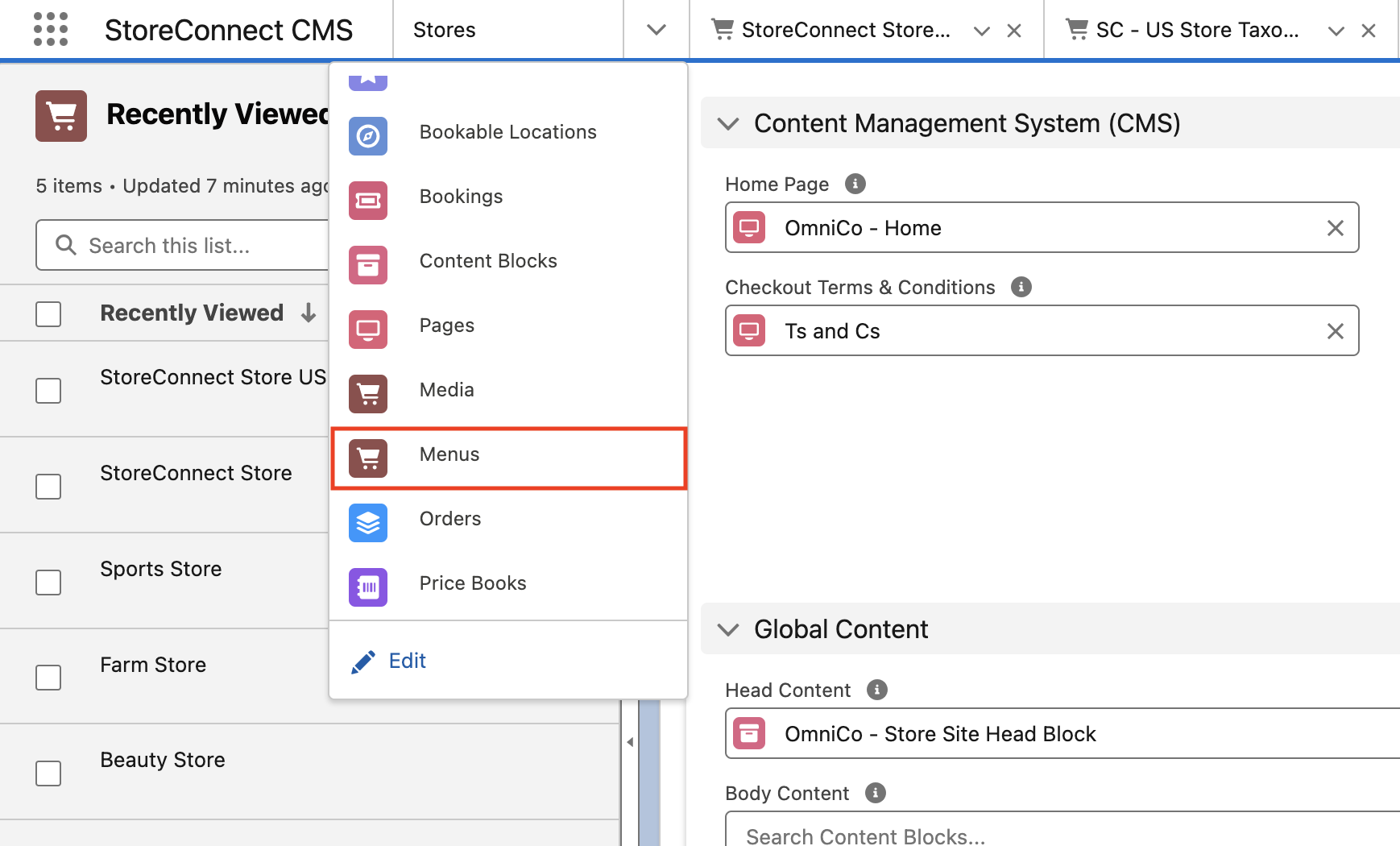Screen dimensions: 1400x846
Task: Click Search Content Blocks body field
Action: pyautogui.click(x=1063, y=829)
